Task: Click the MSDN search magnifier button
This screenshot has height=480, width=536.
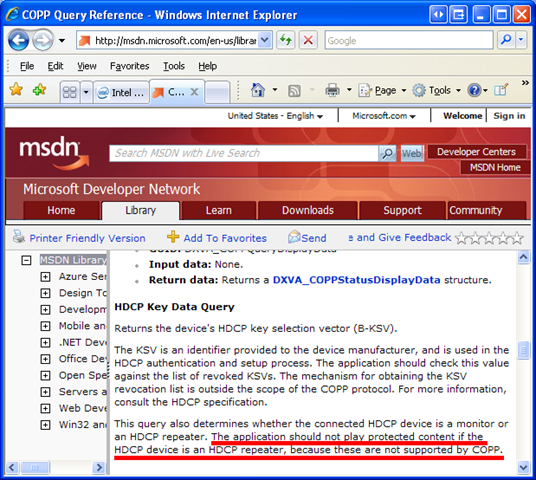Action: [x=387, y=153]
